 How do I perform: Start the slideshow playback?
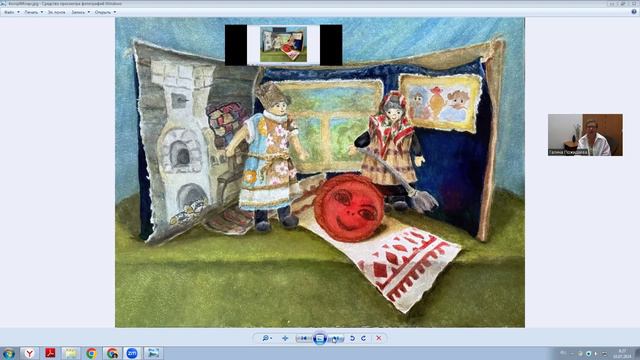tap(320, 338)
